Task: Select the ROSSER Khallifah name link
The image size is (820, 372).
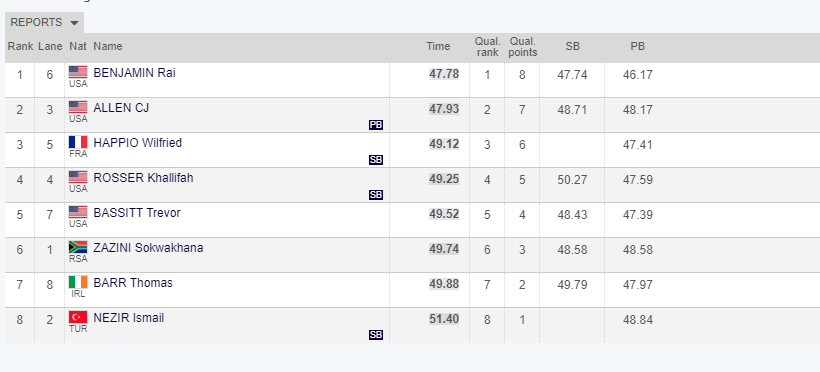Action: tap(143, 178)
